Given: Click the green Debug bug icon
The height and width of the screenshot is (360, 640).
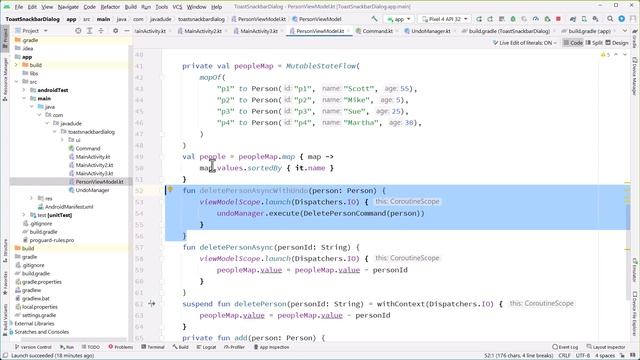Looking at the screenshot, I should [513, 19].
